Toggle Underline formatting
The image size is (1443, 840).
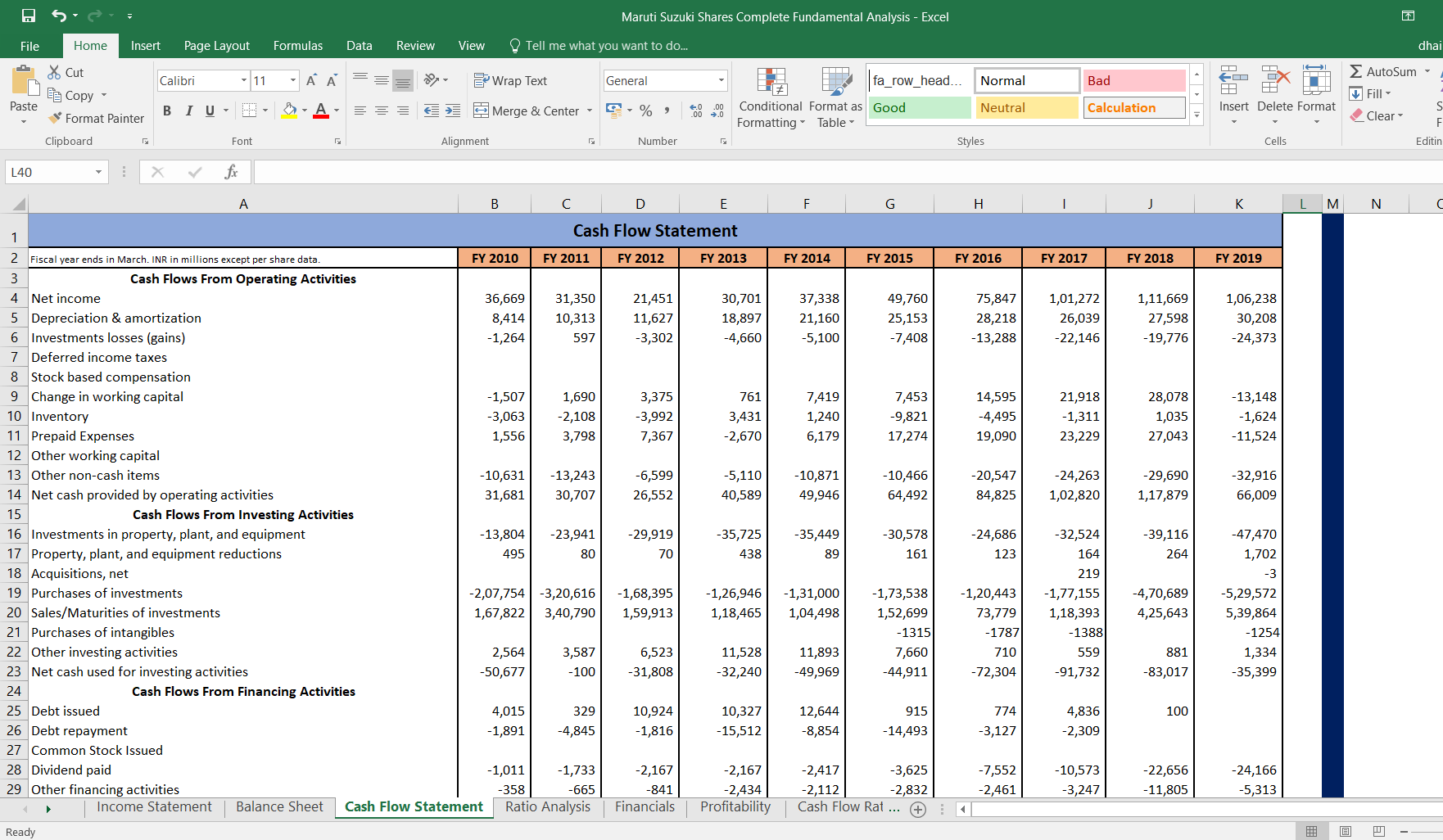pyautogui.click(x=210, y=111)
